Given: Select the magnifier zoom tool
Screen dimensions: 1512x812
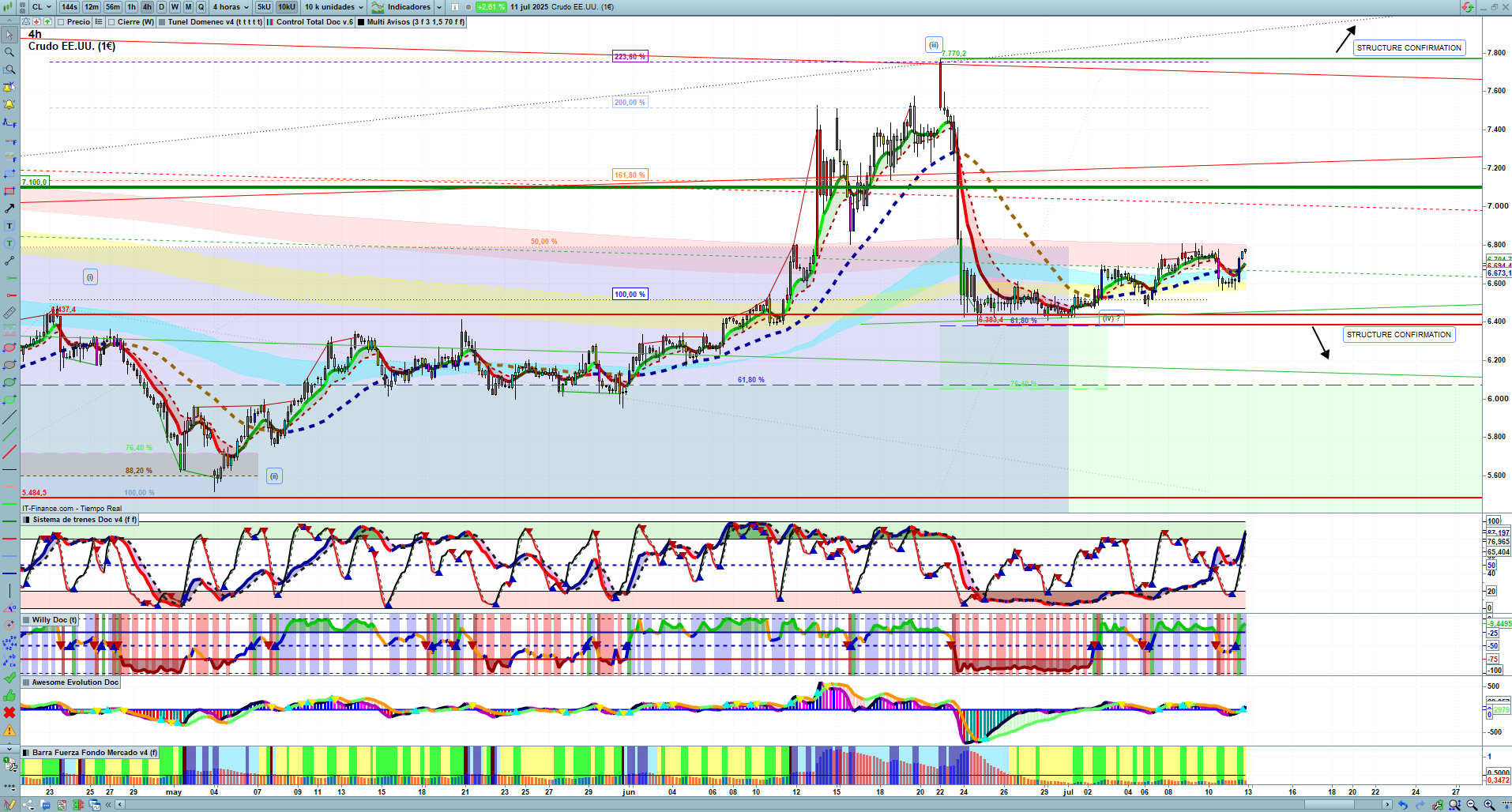Looking at the screenshot, I should (x=9, y=52).
